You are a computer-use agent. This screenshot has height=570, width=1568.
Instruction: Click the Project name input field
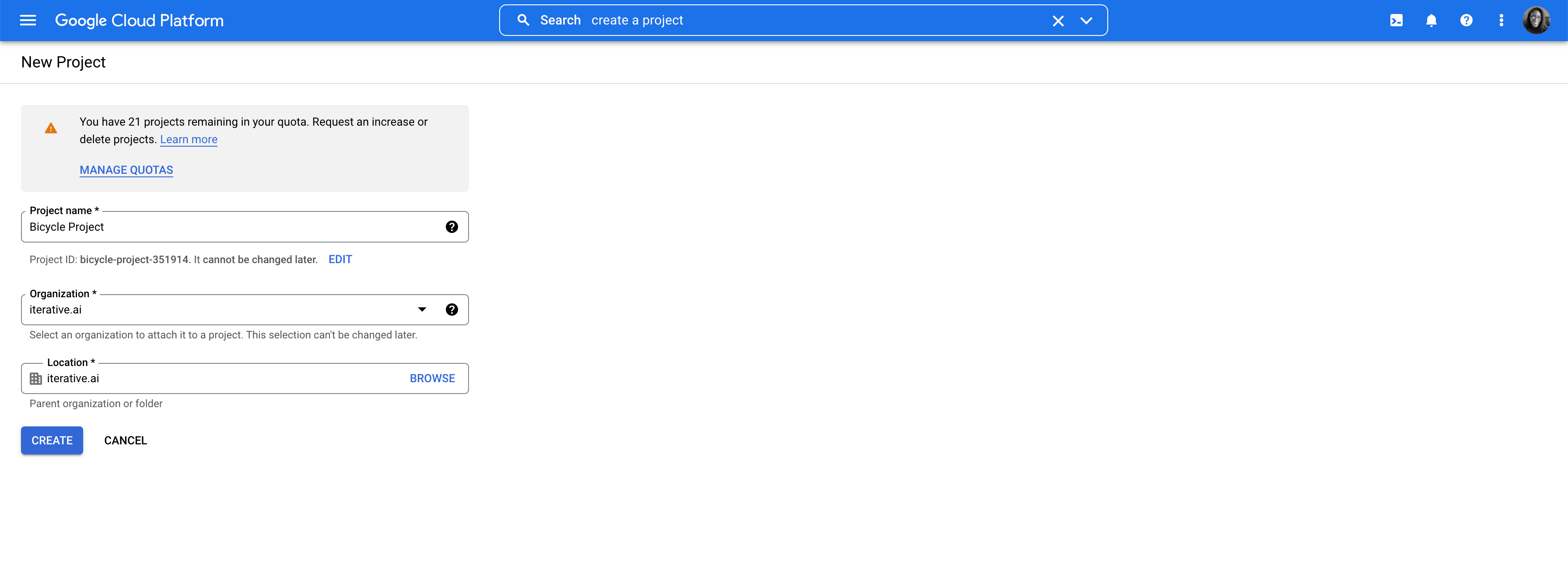point(231,226)
